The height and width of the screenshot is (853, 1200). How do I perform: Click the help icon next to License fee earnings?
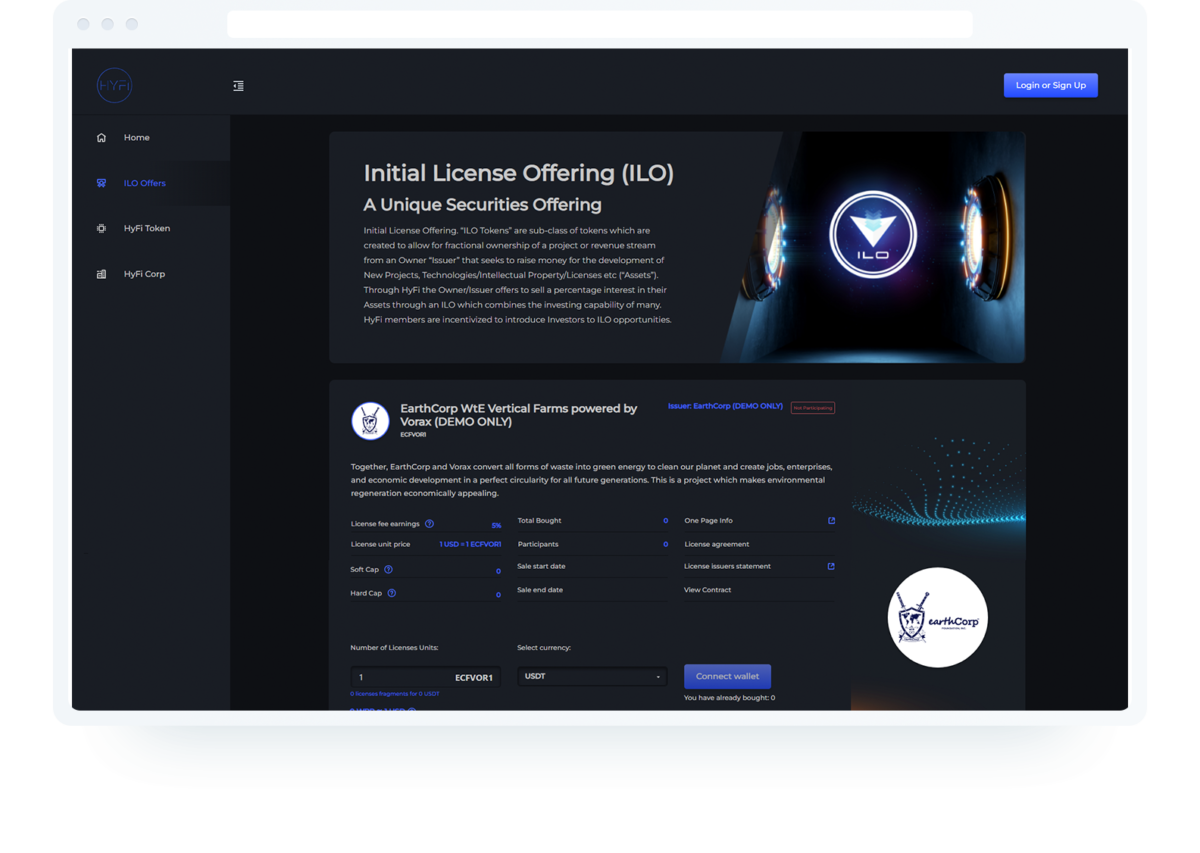click(x=429, y=524)
